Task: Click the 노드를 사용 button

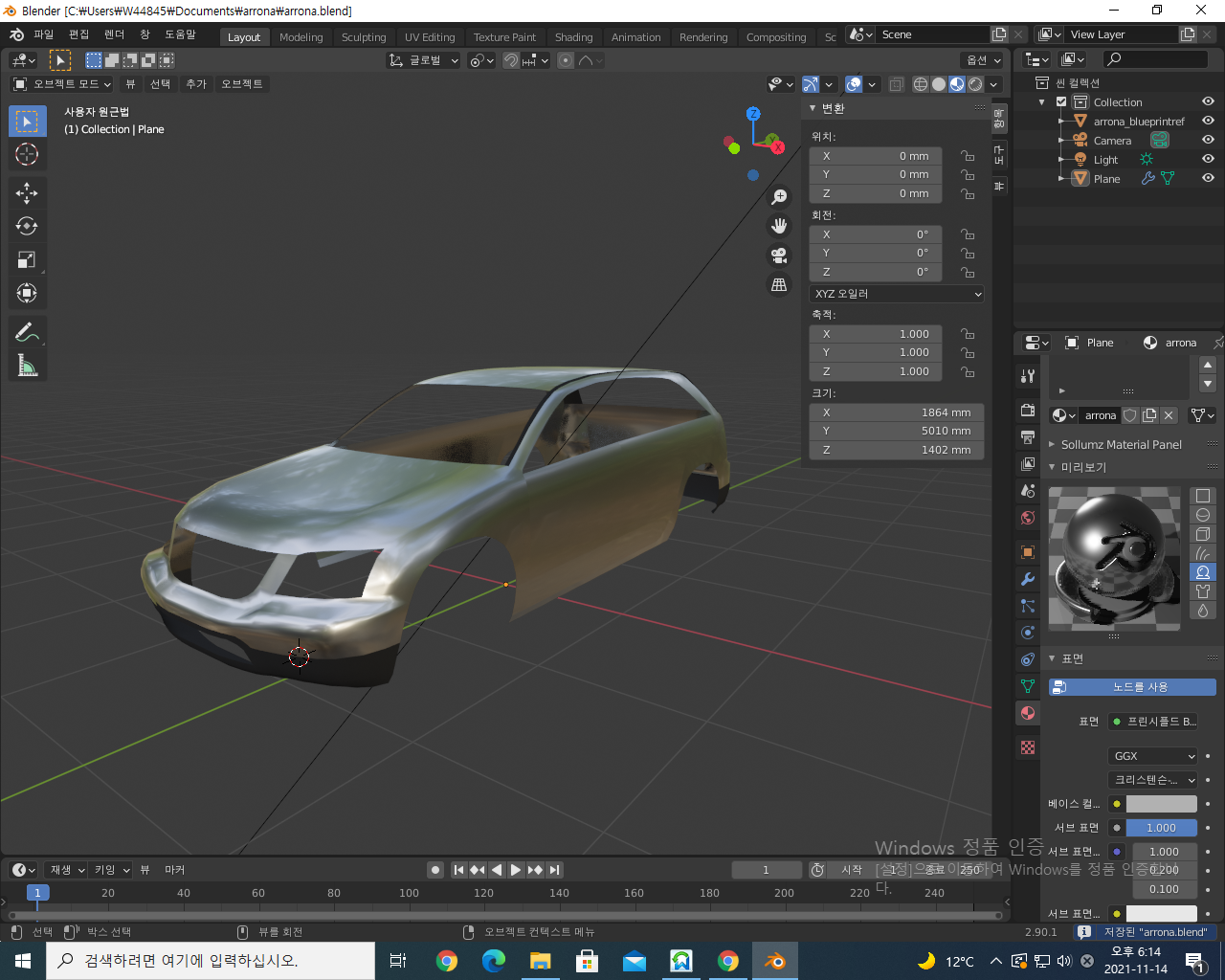Action: point(1132,687)
